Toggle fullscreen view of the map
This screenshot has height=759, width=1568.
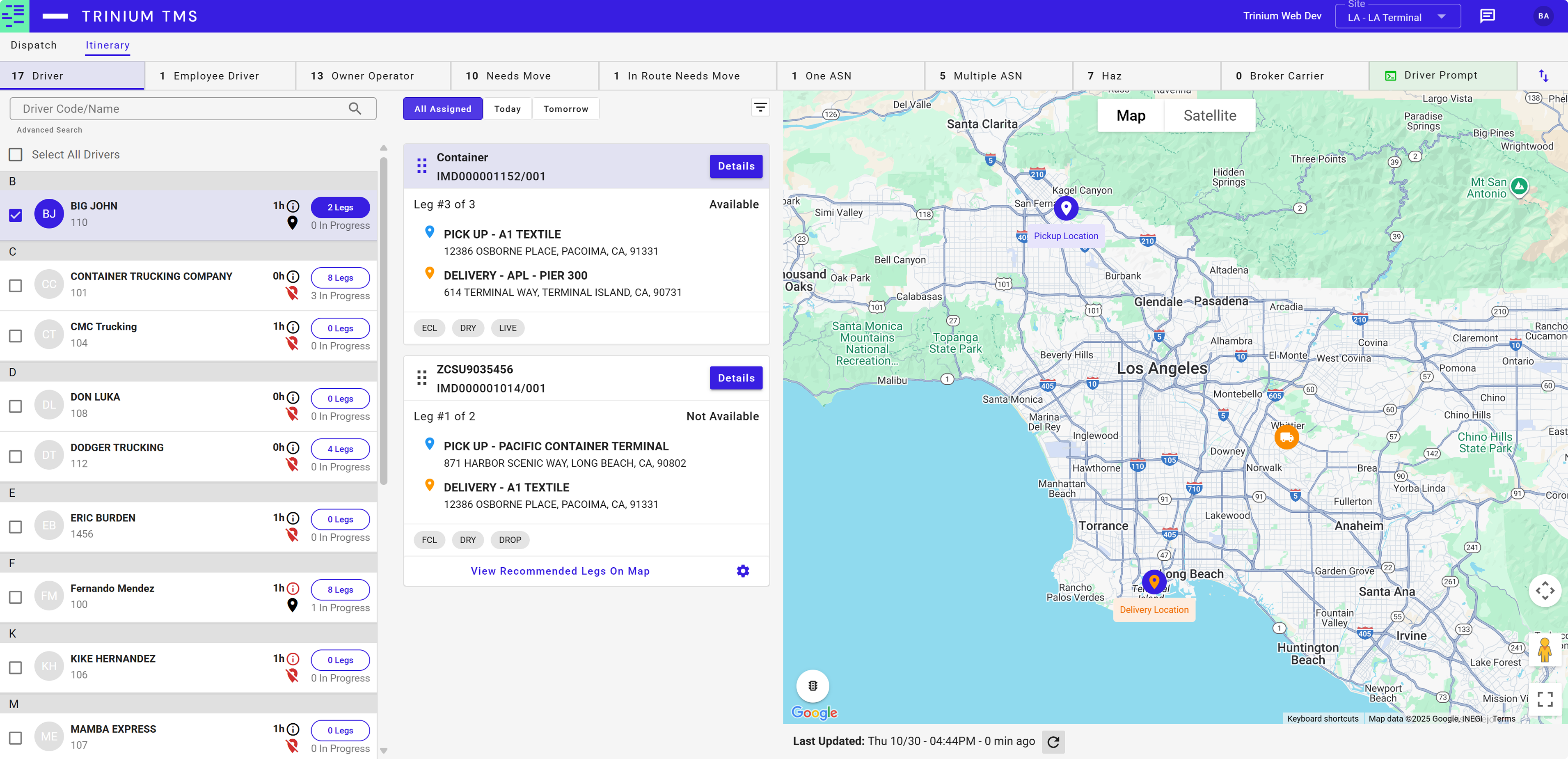1545,699
